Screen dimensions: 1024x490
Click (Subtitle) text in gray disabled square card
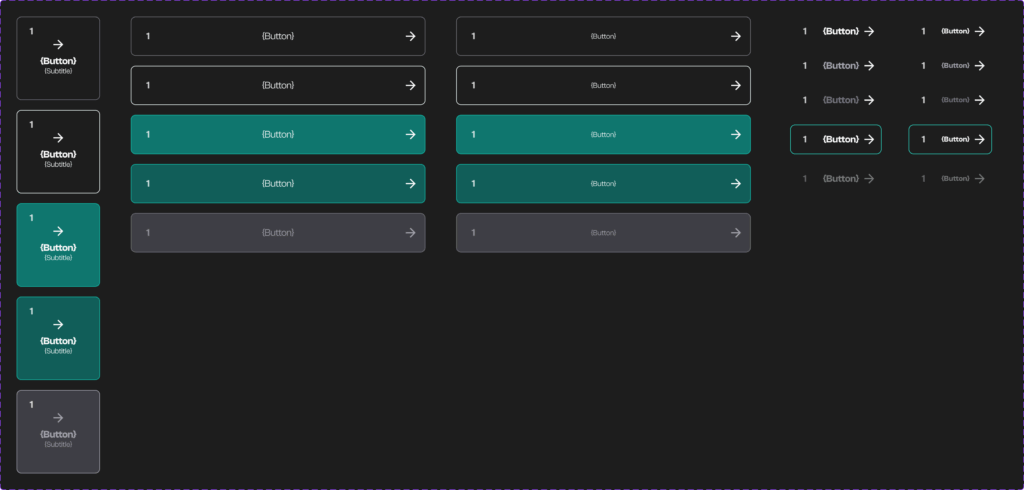[x=58, y=444]
